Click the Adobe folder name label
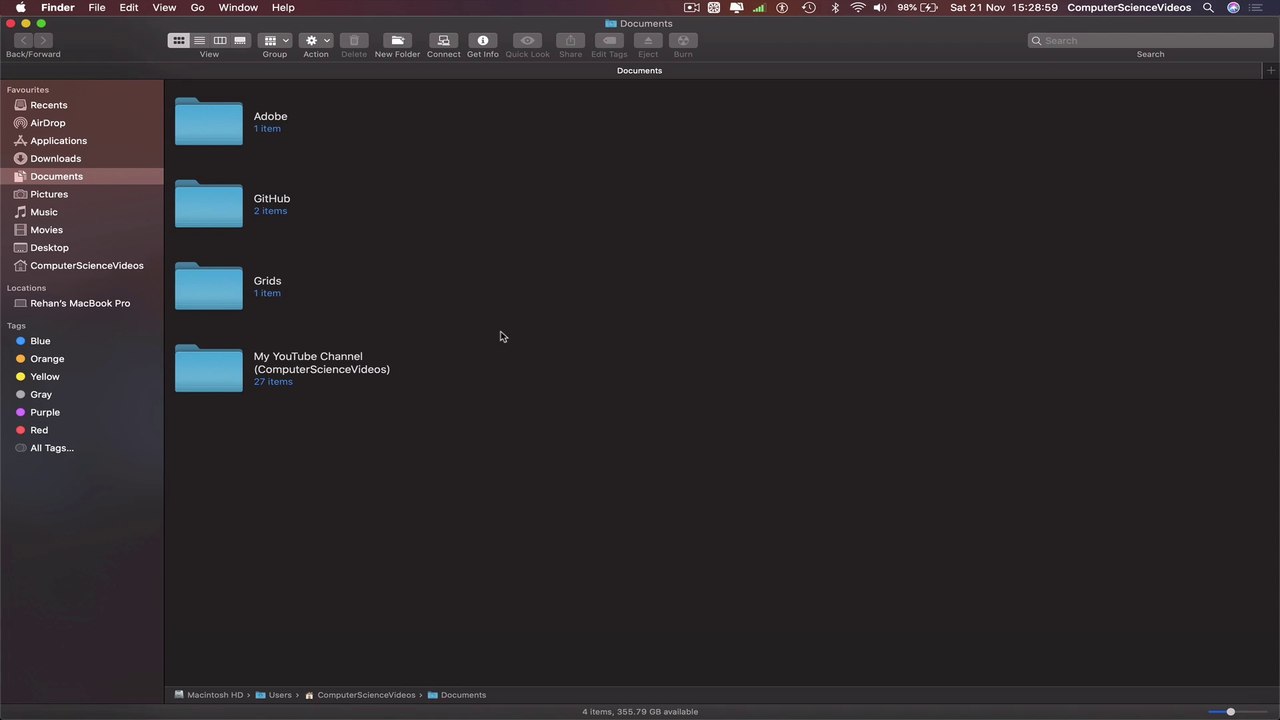Screen dimensions: 1280x720 tap(270, 116)
